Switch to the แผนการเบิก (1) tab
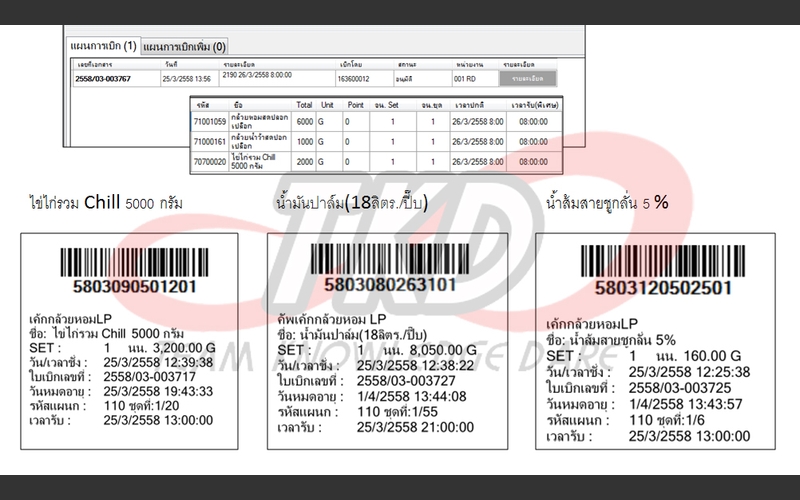Image resolution: width=800 pixels, height=500 pixels. [103, 46]
